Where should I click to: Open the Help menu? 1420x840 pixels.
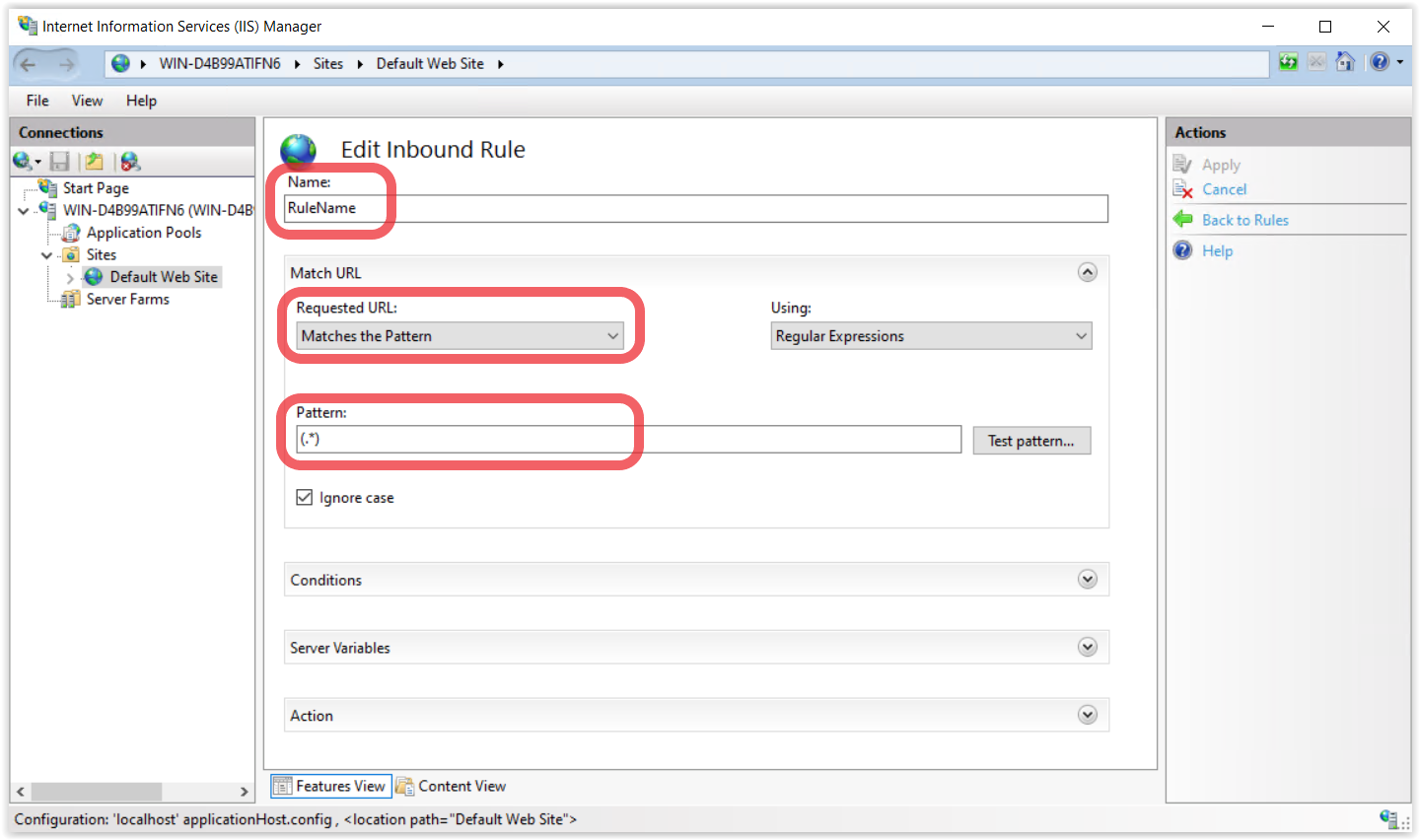pos(141,101)
